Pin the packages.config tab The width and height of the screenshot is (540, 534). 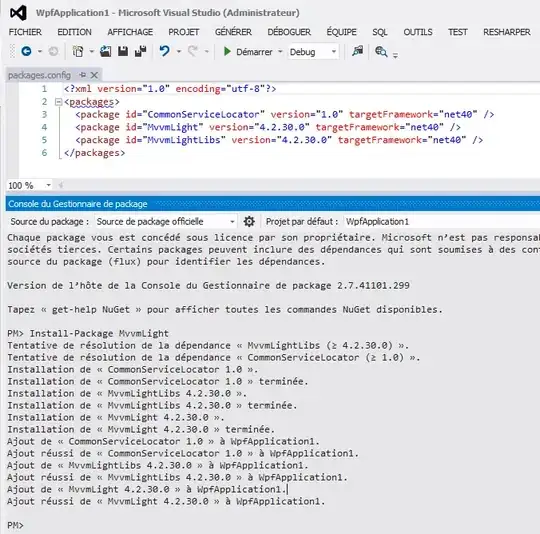(83, 75)
